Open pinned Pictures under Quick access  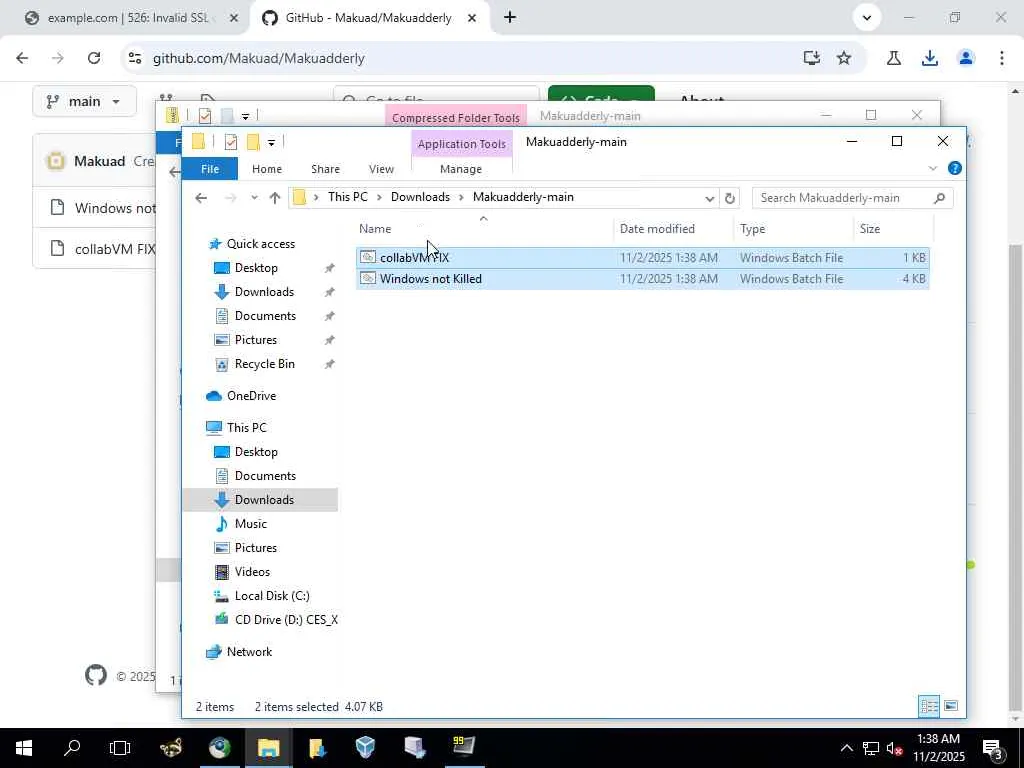pyautogui.click(x=255, y=340)
